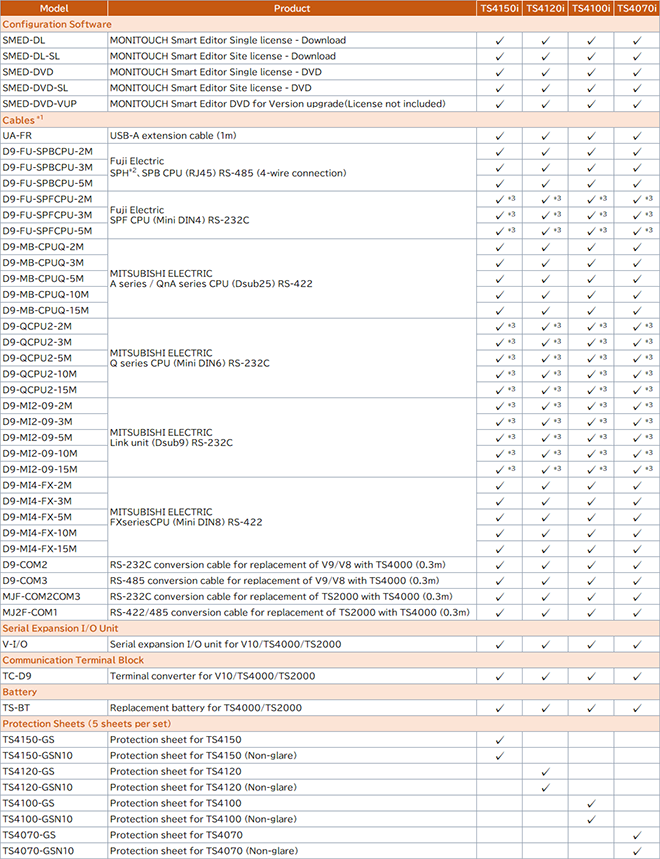Image resolution: width=660 pixels, height=859 pixels.
Task: Click FXseriesCPU (Mini DIN8) RS-422 description
Action: point(186,517)
